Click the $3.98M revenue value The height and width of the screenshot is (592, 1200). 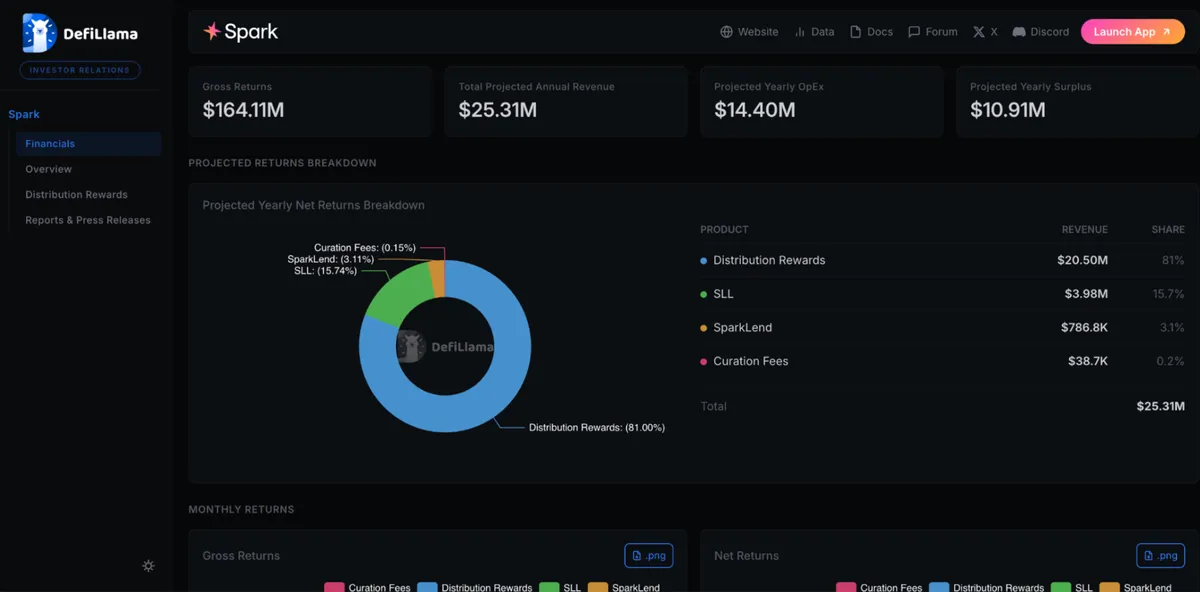point(1086,294)
